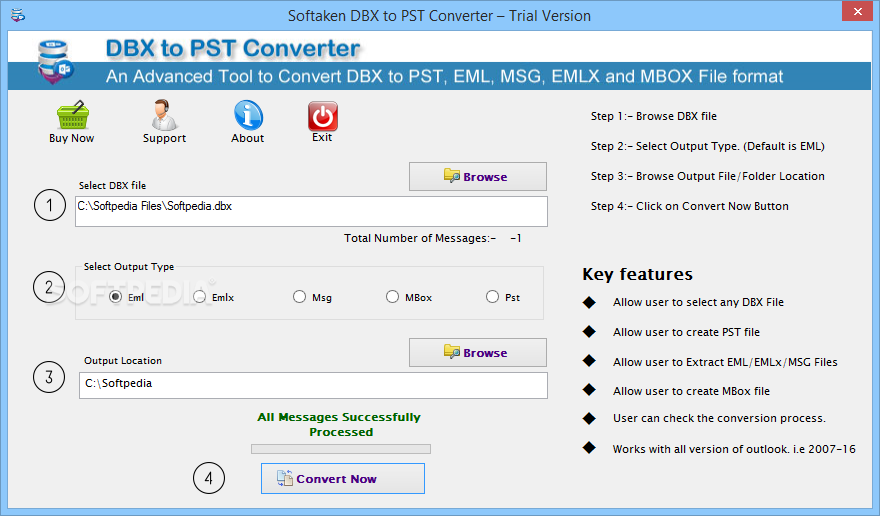Click 'Step 4:- Click on Convert Now Button'

689,206
